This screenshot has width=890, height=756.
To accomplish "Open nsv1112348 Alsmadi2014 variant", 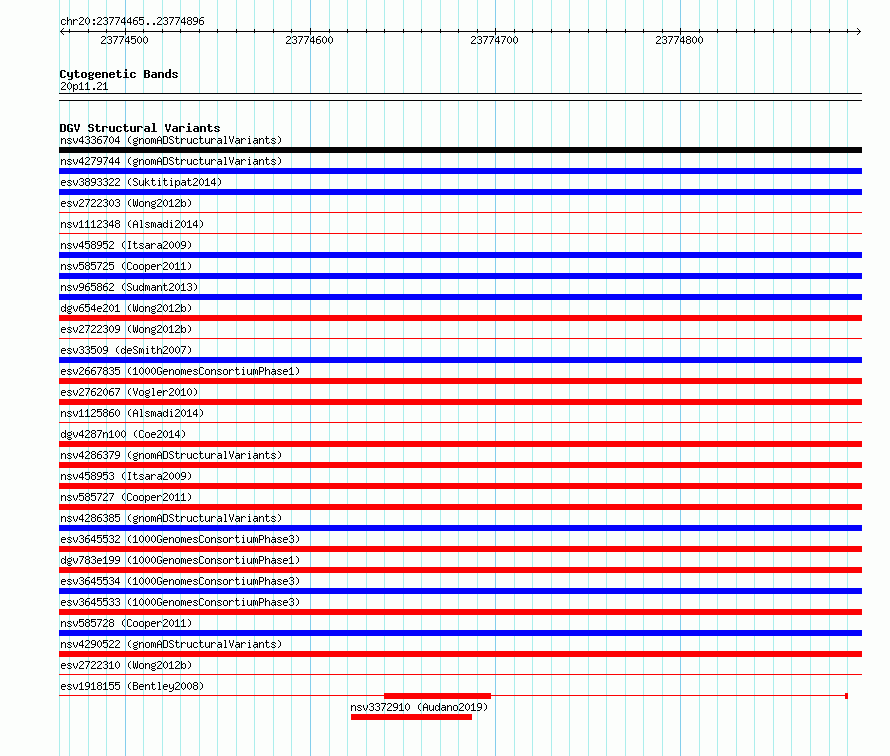I will click(x=132, y=224).
